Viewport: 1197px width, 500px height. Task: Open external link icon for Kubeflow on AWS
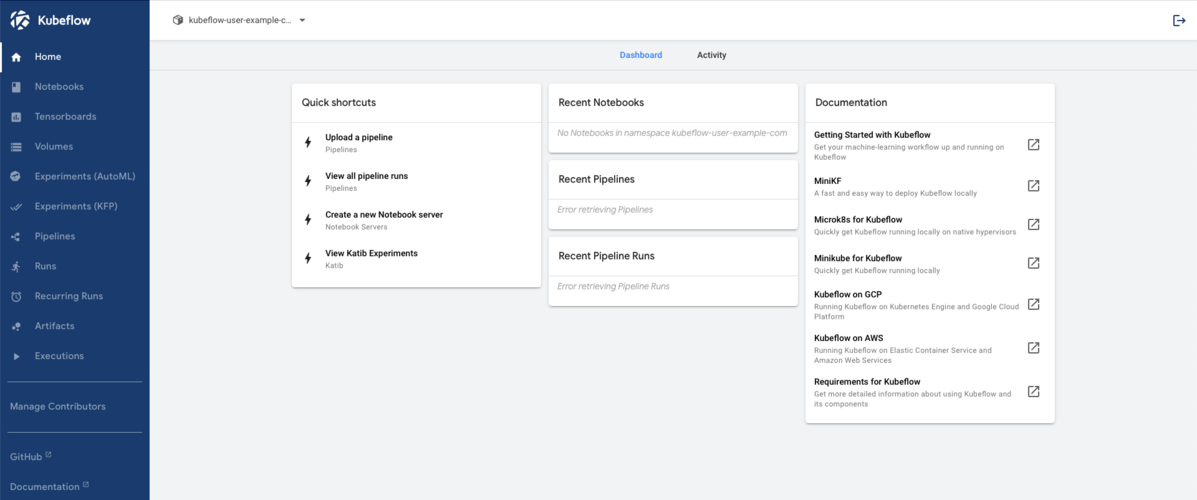1034,347
